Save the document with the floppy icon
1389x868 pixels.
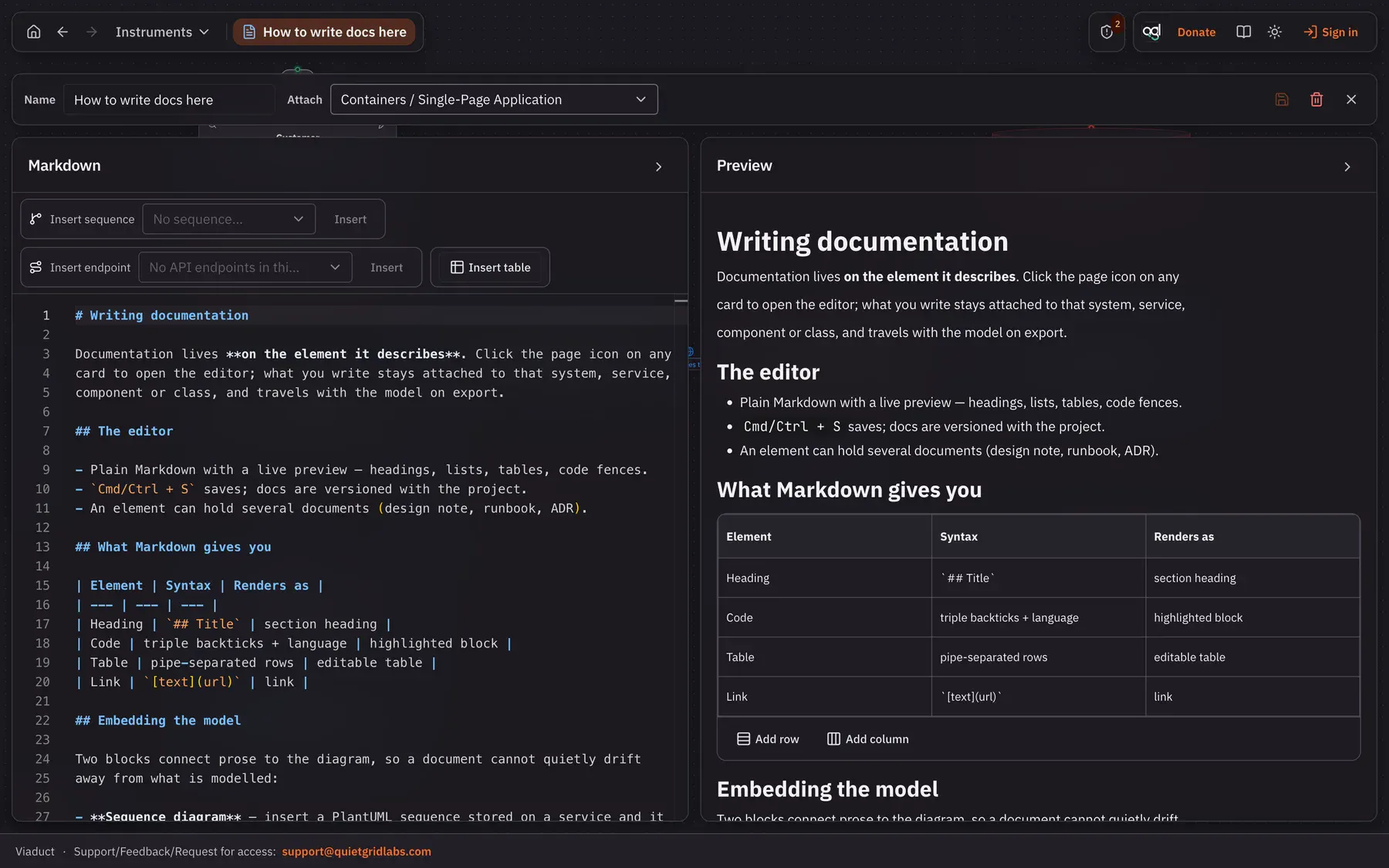(x=1282, y=100)
